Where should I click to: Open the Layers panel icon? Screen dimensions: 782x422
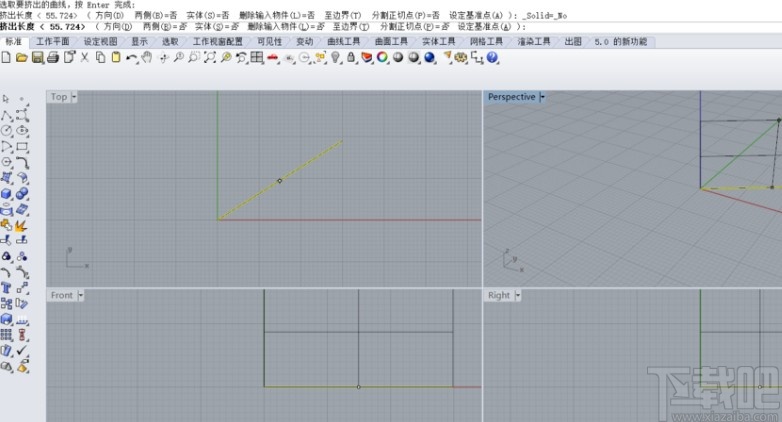[x=367, y=57]
